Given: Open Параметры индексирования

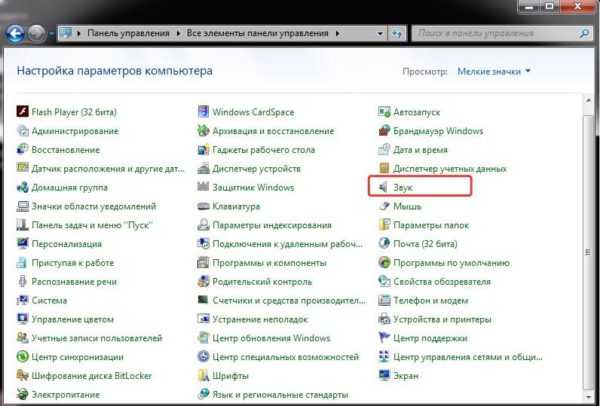Looking at the screenshot, I should pos(264,225).
